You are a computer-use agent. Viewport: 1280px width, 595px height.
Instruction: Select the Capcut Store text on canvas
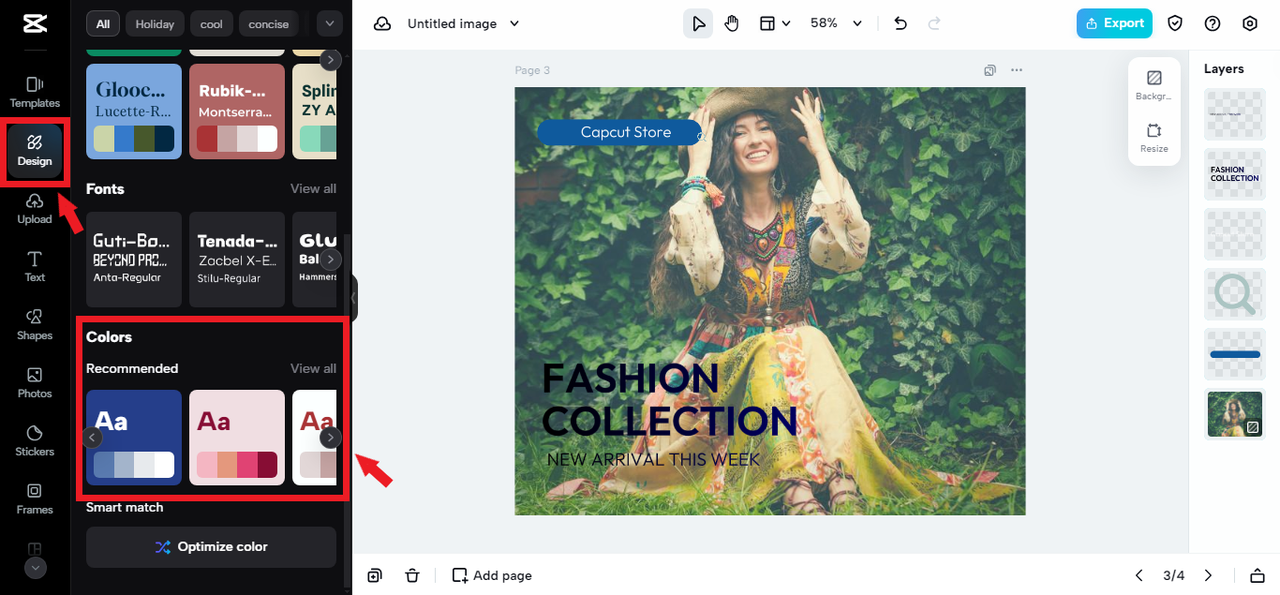(x=626, y=132)
